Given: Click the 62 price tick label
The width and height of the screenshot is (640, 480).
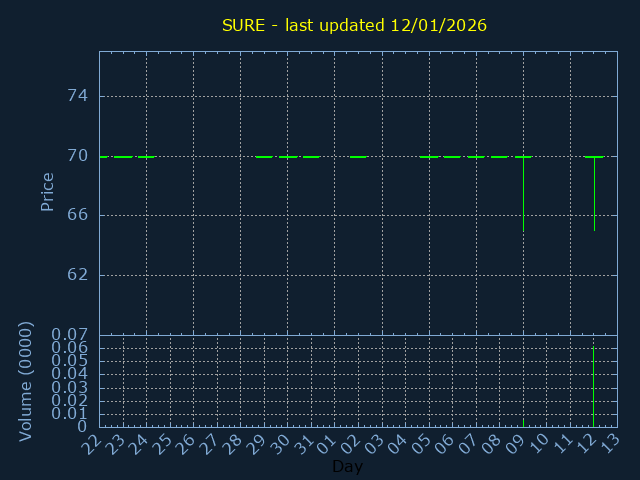Looking at the screenshot, I should pyautogui.click(x=78, y=275).
